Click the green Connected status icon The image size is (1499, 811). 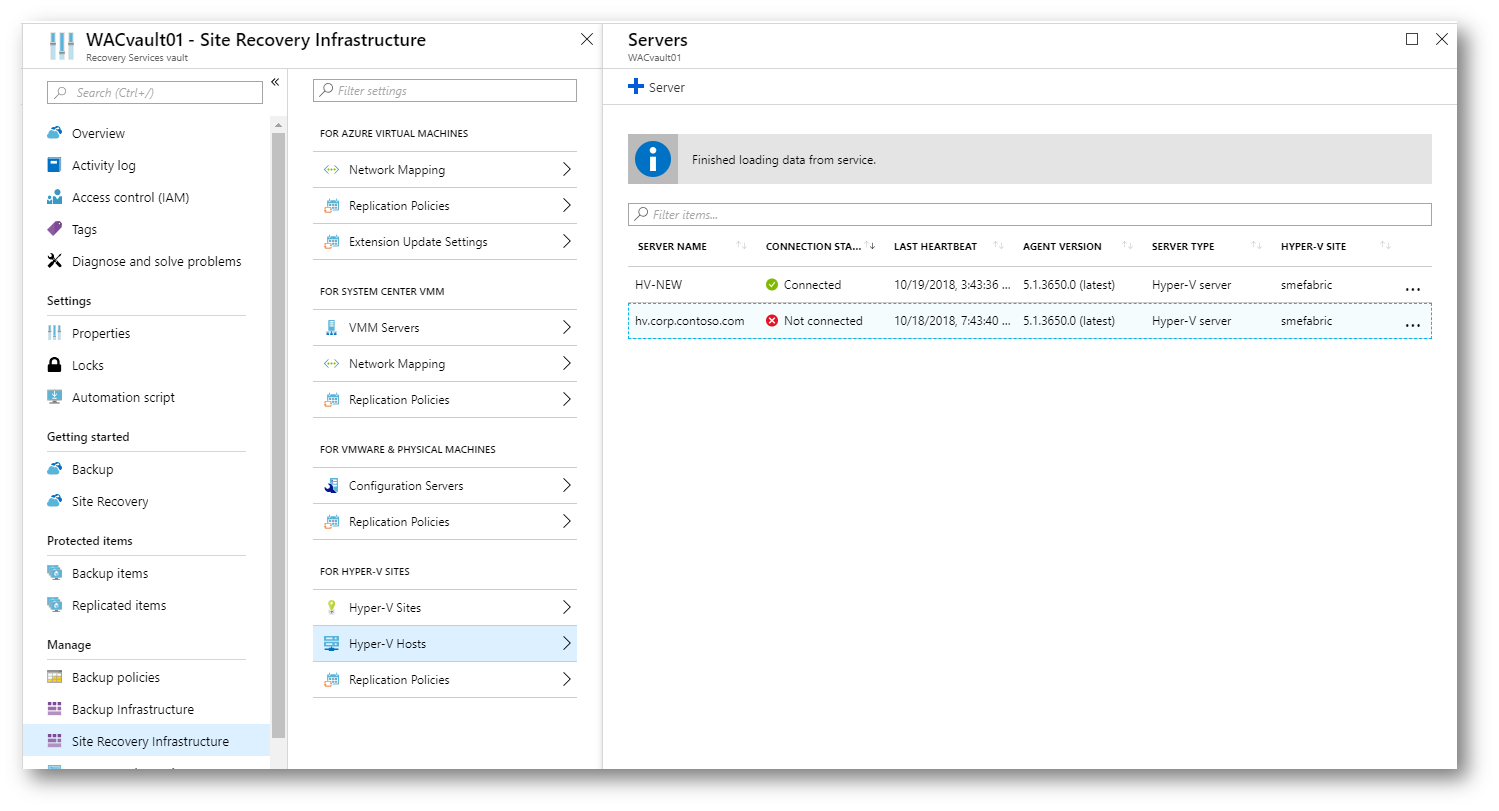(772, 285)
